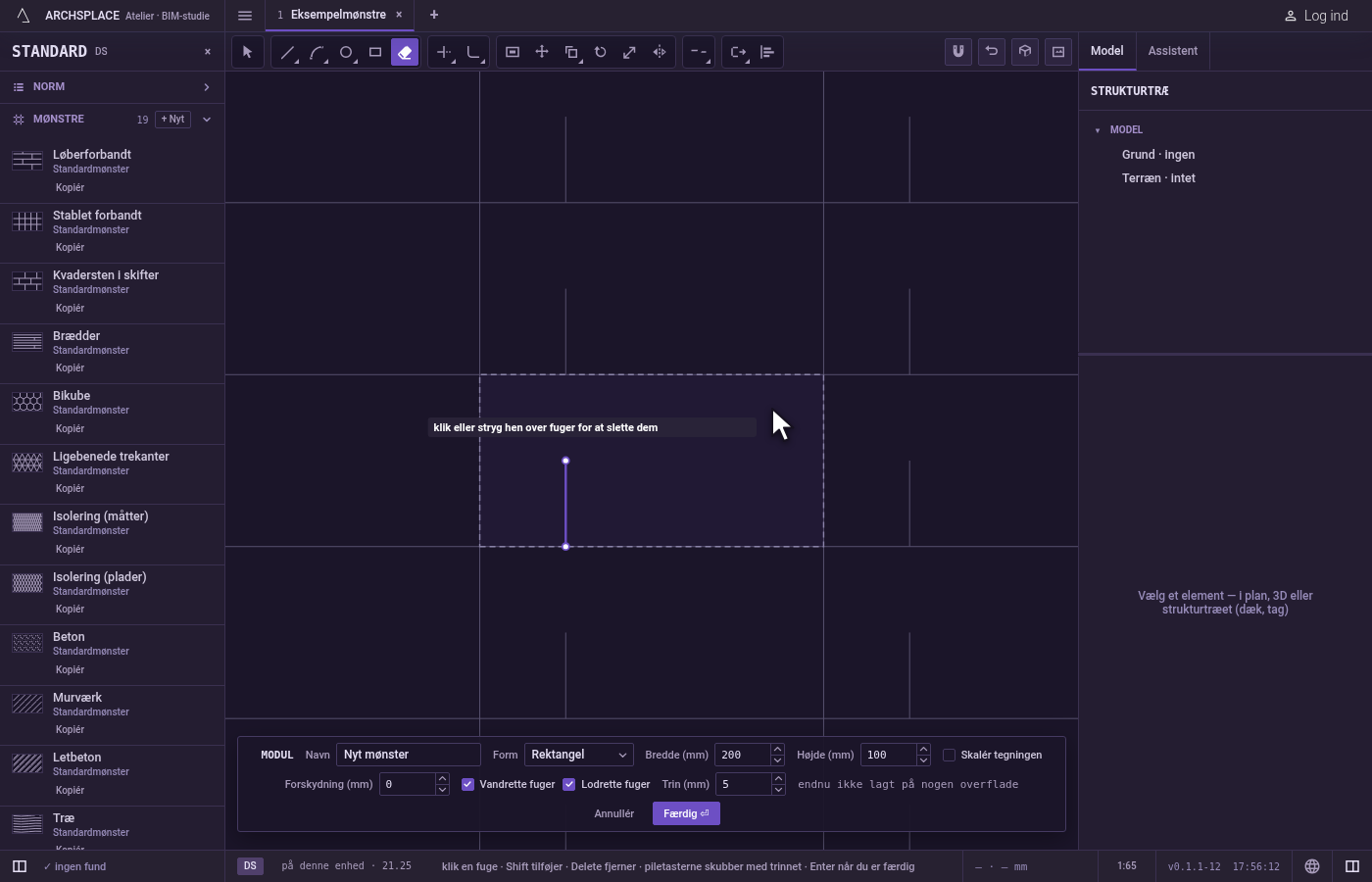
Task: Toggle Lodrette fuger checkbox
Action: [x=568, y=784]
